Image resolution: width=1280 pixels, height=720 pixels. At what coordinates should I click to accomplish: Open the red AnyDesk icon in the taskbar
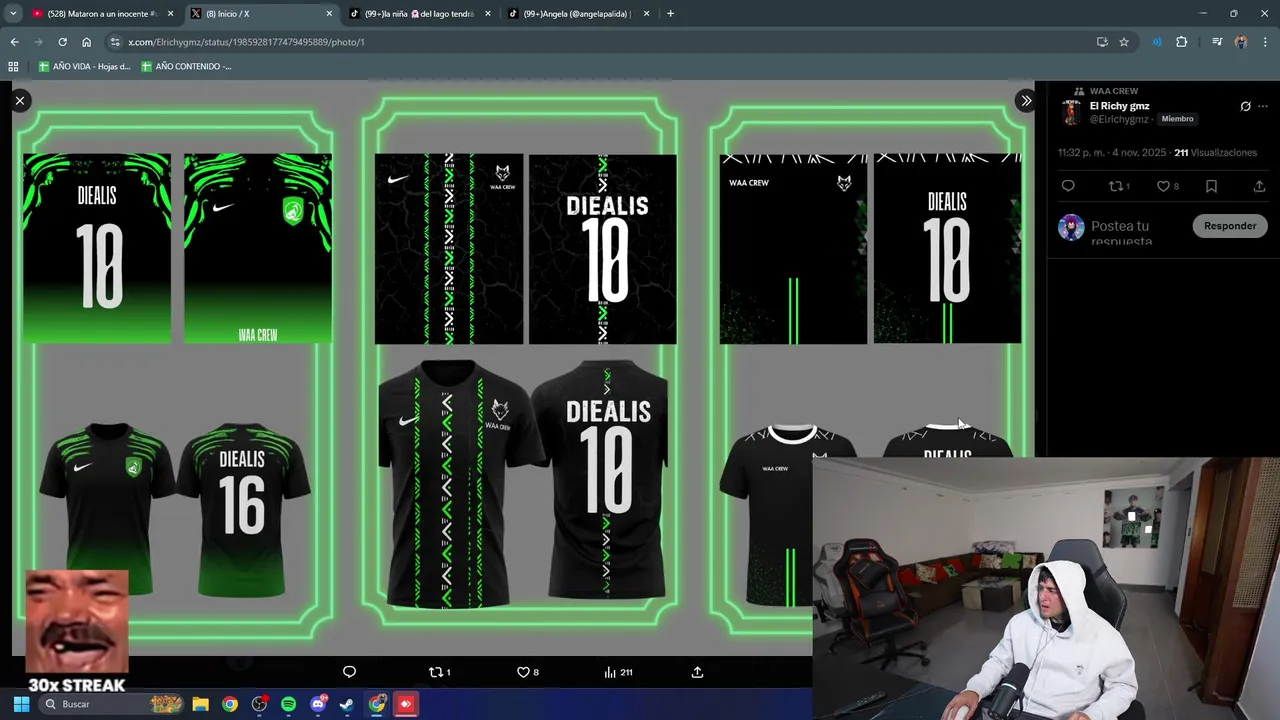[406, 704]
